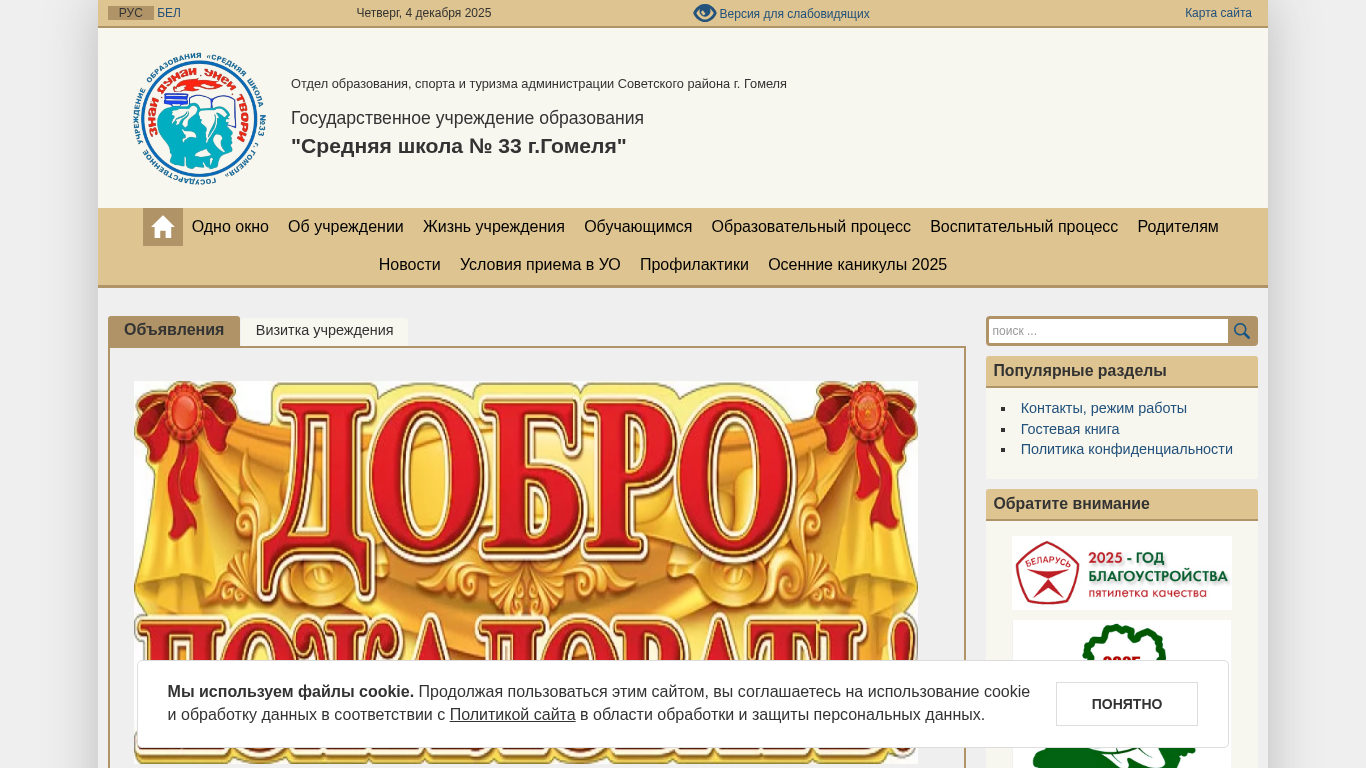Open Политикой сайта link in cookie notice
This screenshot has width=1366, height=768.
(x=512, y=715)
